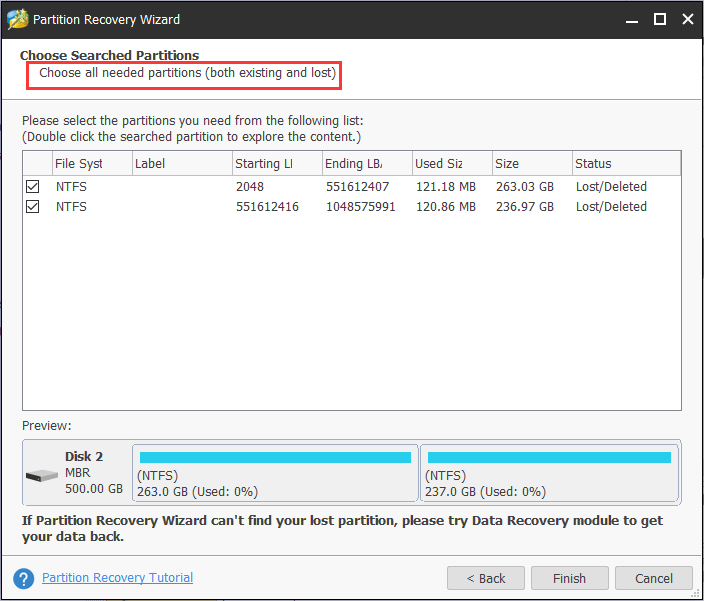Cancel the recovery wizard

pyautogui.click(x=654, y=578)
